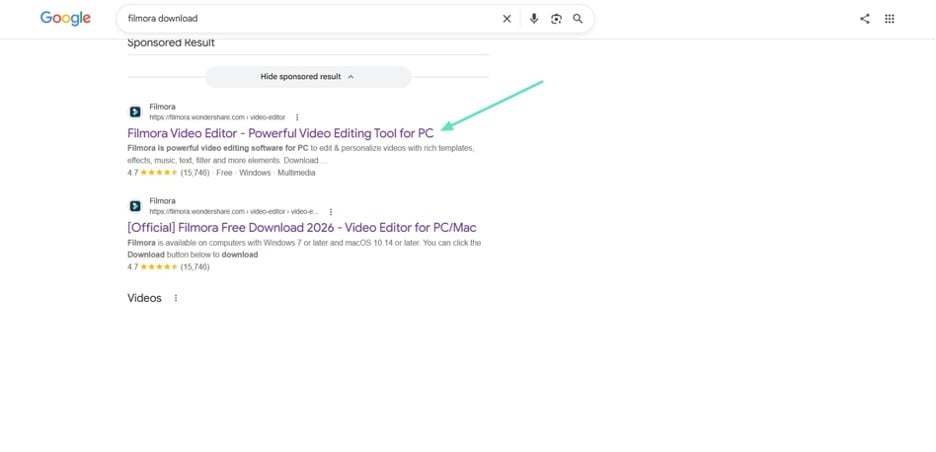Image resolution: width=936 pixels, height=452 pixels.
Task: Open the three-dot menu beside the video-editor URL
Action: (297, 118)
